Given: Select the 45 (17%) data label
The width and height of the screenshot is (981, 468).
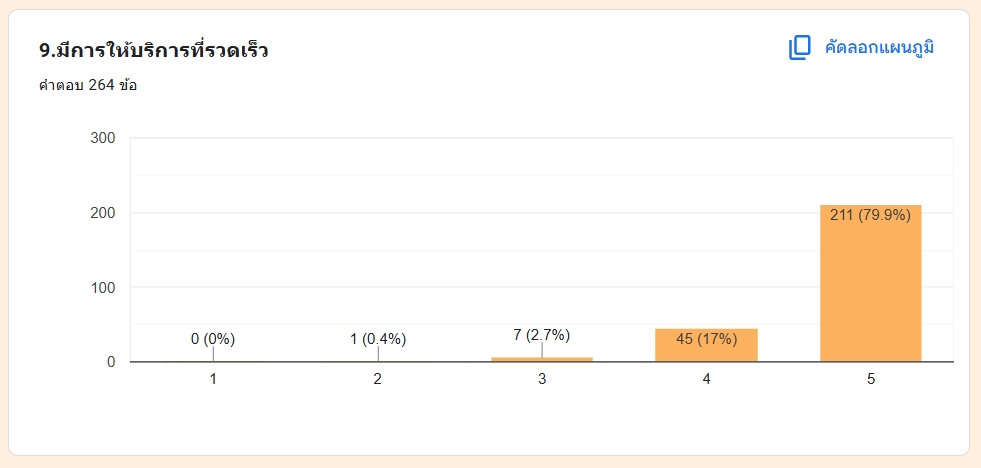Looking at the screenshot, I should [706, 339].
